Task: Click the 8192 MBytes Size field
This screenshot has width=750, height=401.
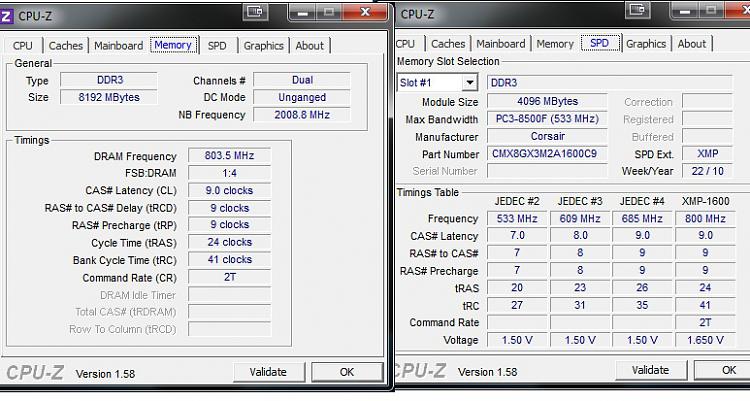Action: coord(109,97)
